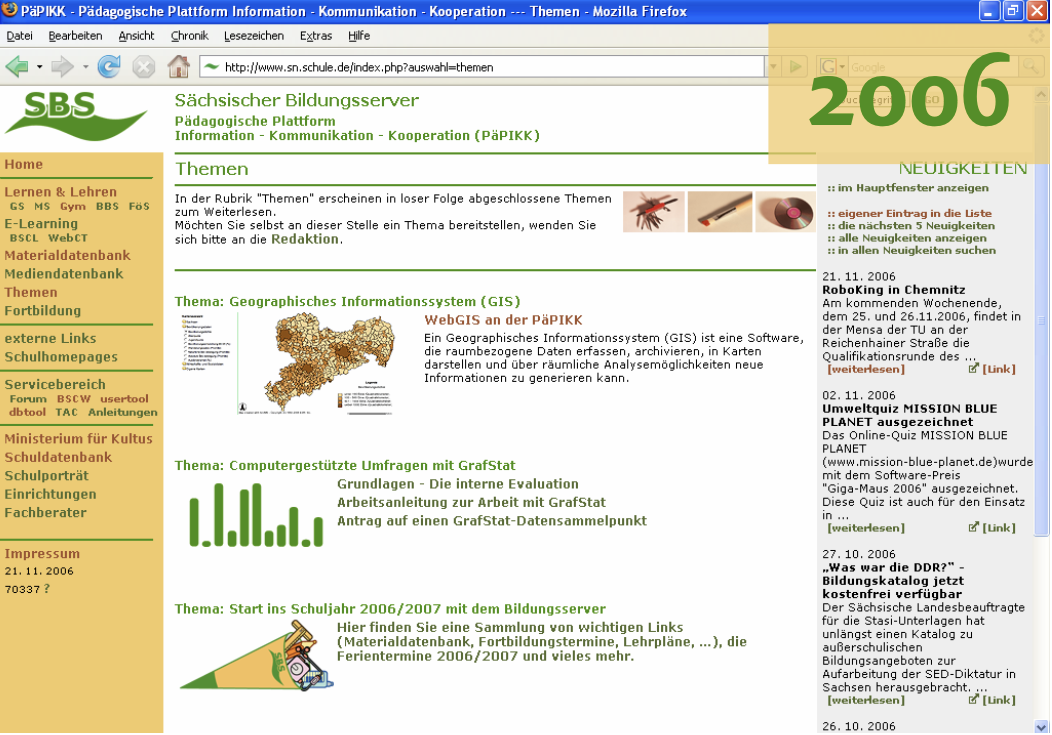Click the Firefox icon in the title bar
The height and width of the screenshot is (735, 1052).
10,11
